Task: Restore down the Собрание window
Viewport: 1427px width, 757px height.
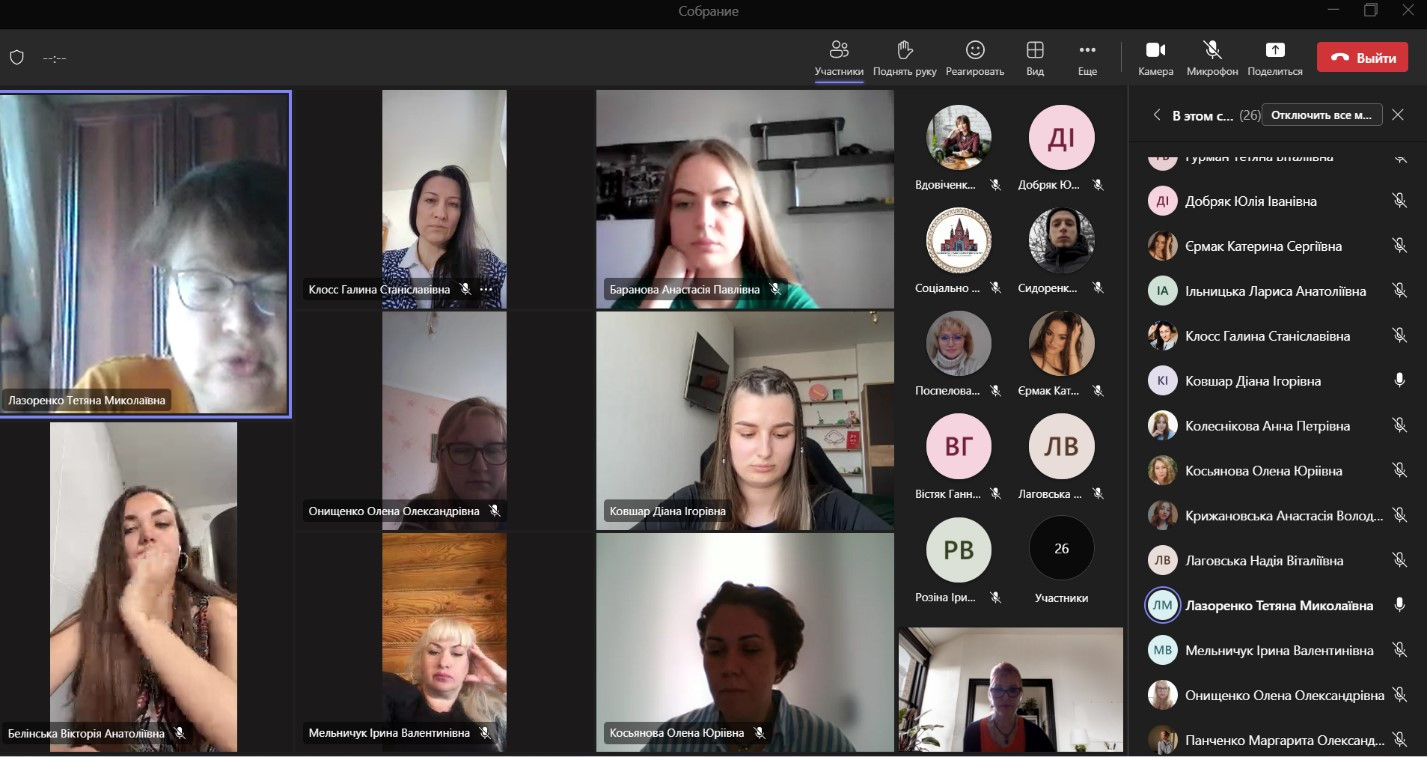Action: pos(1370,11)
